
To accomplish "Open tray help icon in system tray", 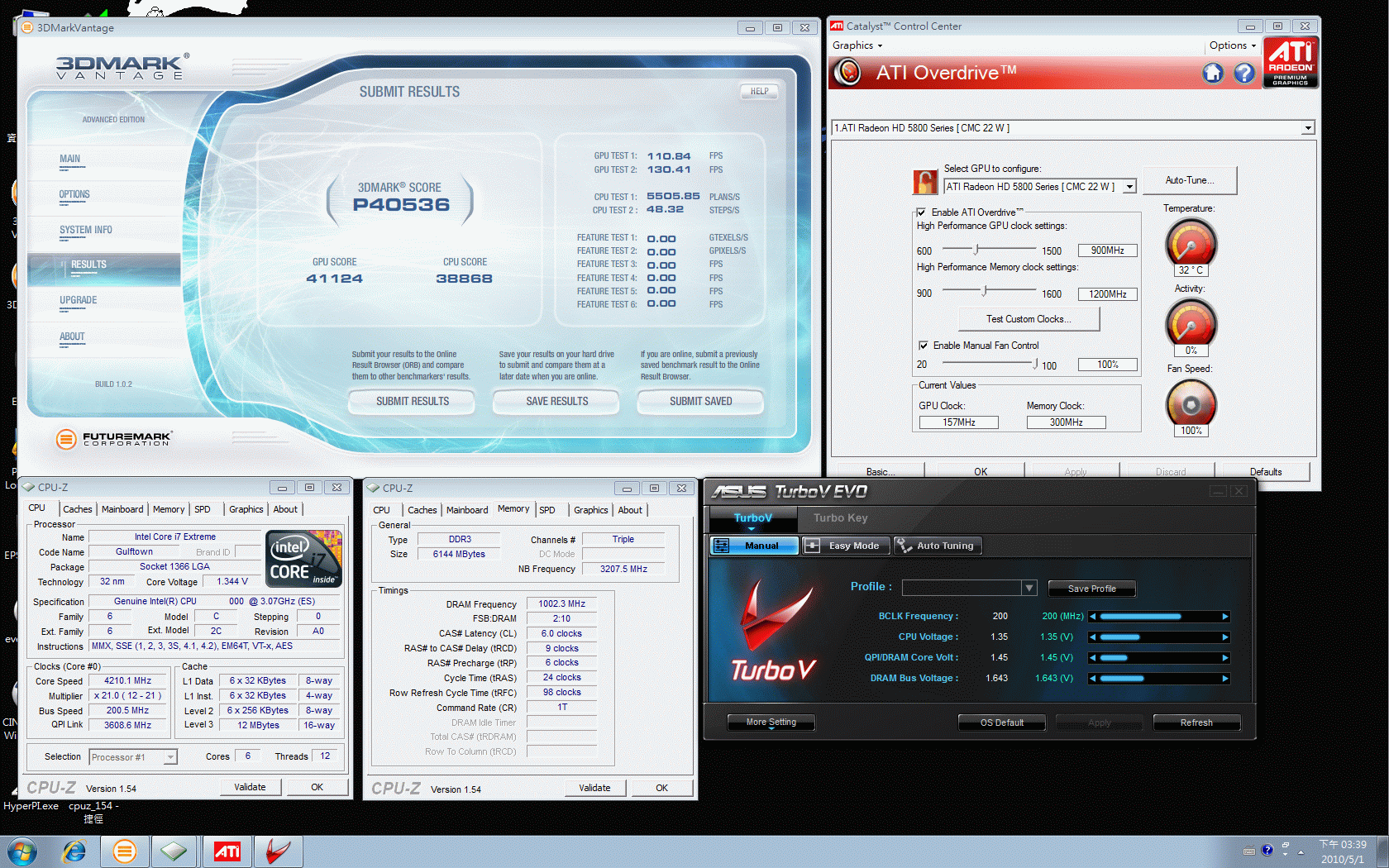I will click(x=1267, y=850).
